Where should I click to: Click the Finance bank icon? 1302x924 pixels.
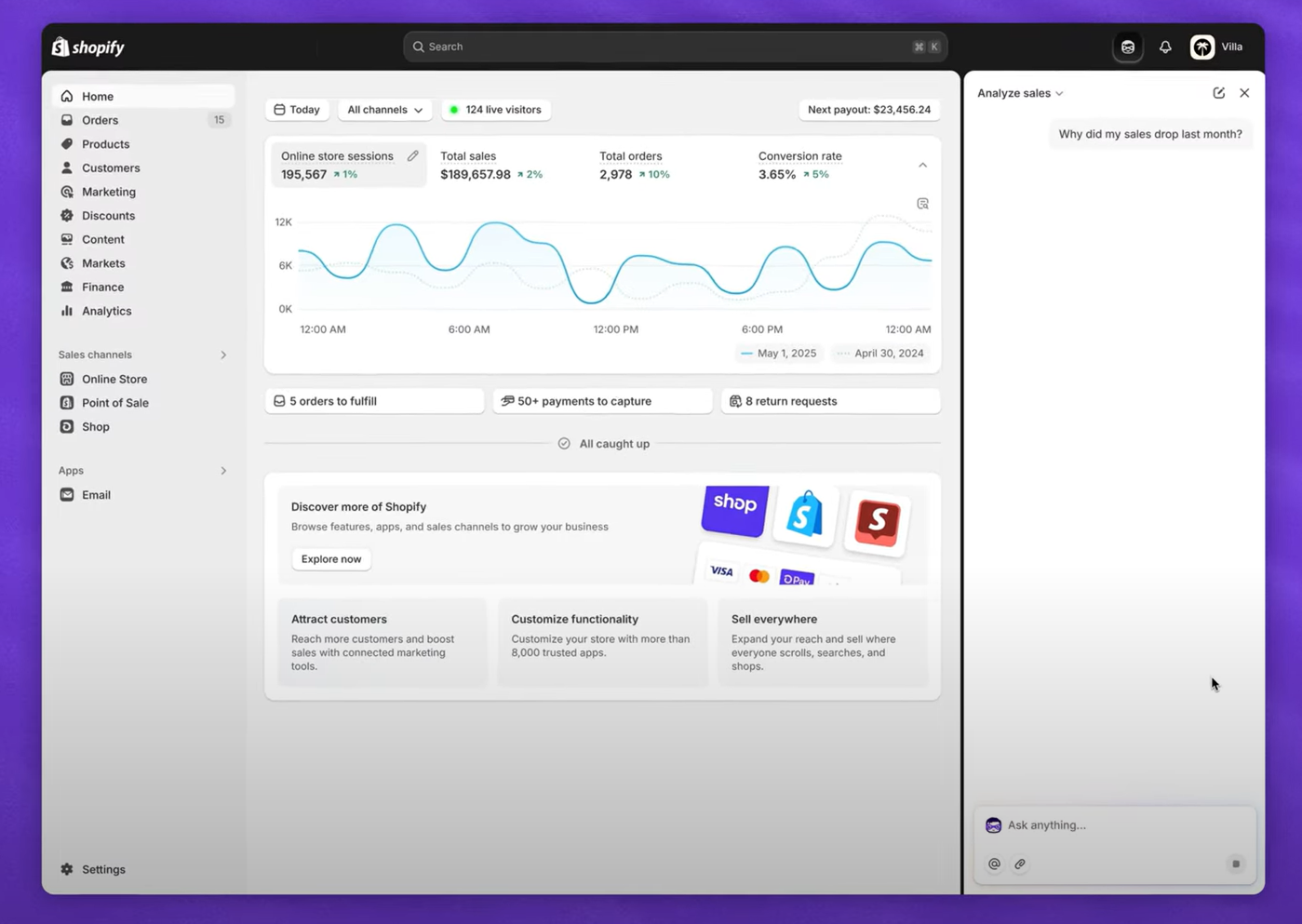click(x=67, y=287)
